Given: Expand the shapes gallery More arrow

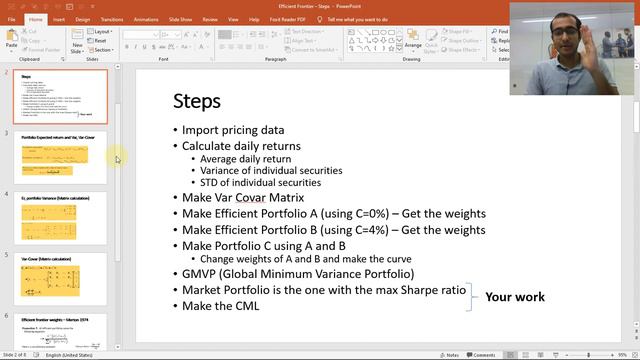Looking at the screenshot, I should click(x=400, y=49).
